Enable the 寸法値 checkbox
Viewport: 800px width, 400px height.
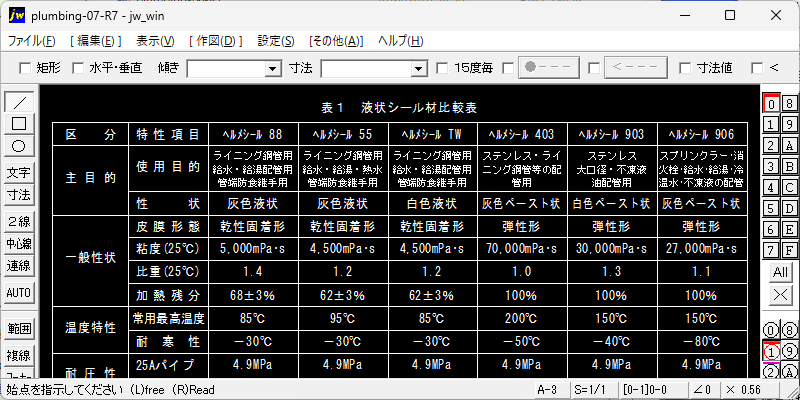[685, 68]
